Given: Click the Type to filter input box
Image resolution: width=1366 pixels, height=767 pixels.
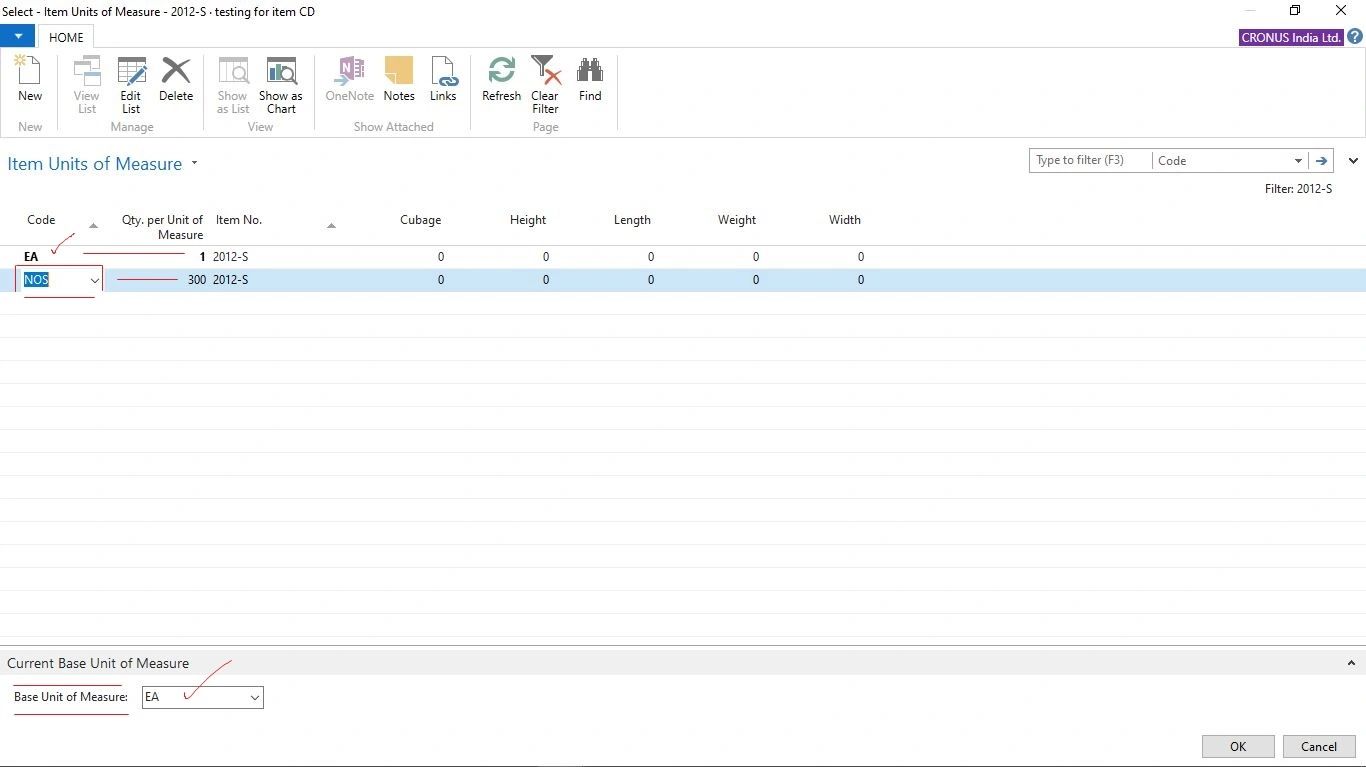Looking at the screenshot, I should pyautogui.click(x=1090, y=161).
